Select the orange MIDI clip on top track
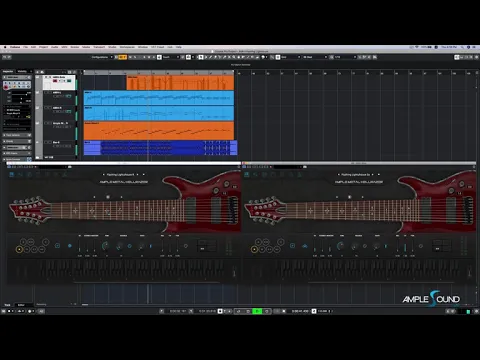Image resolution: width=480 pixels, height=360 pixels. 180,83
